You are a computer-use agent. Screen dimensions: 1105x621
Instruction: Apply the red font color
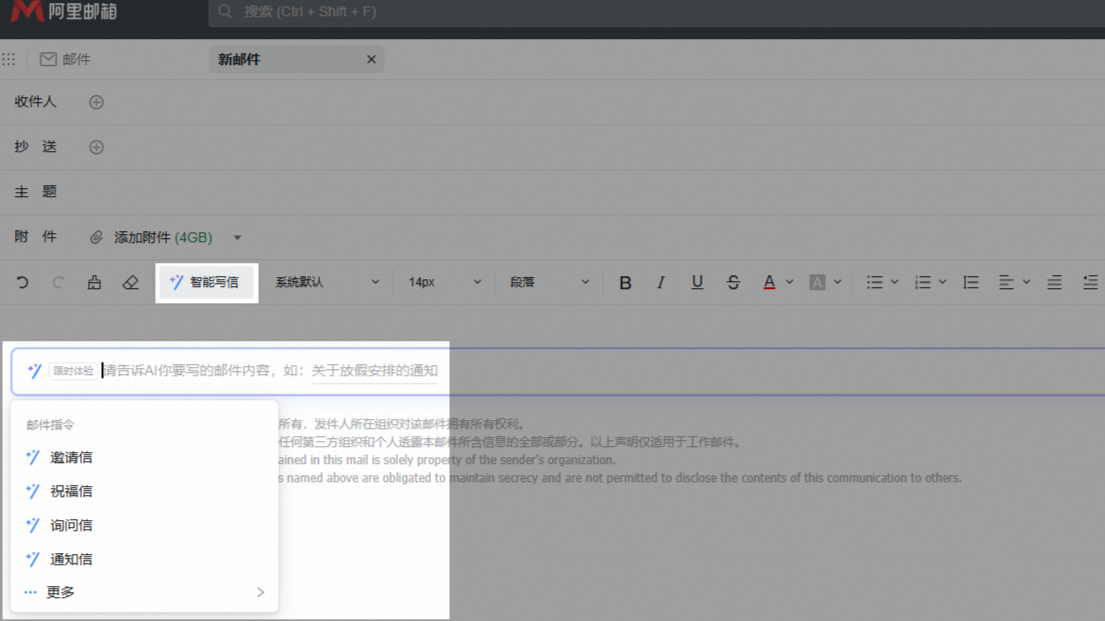[769, 282]
